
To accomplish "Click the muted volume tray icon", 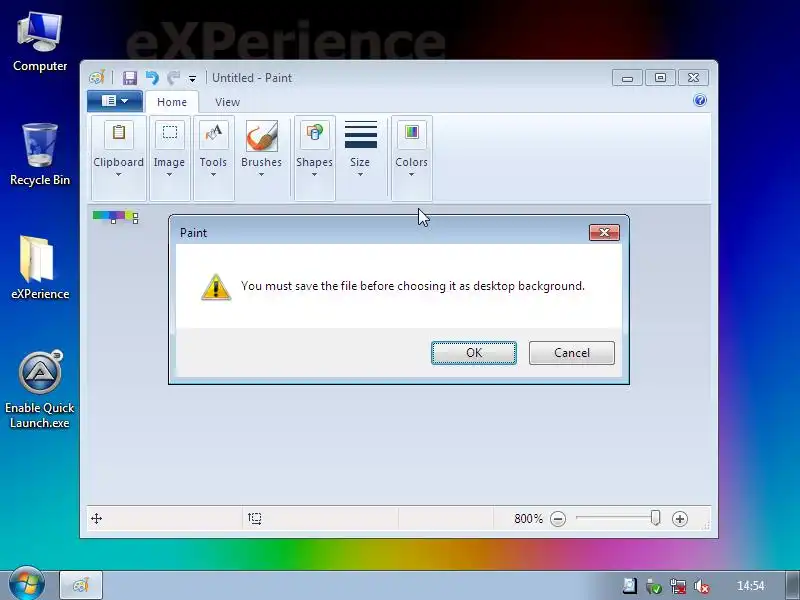I will (702, 586).
